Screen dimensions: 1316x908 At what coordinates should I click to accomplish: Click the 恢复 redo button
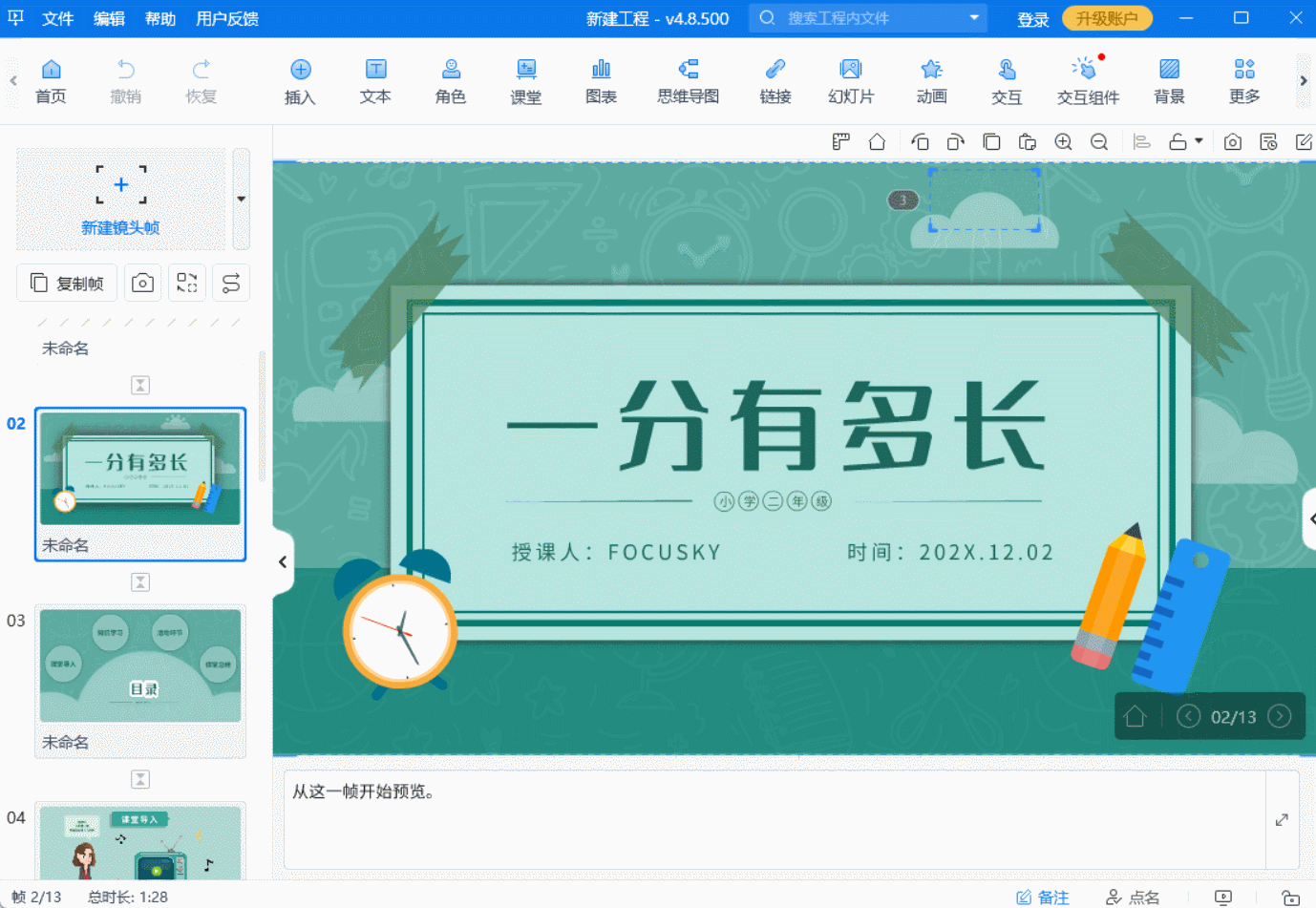point(201,81)
